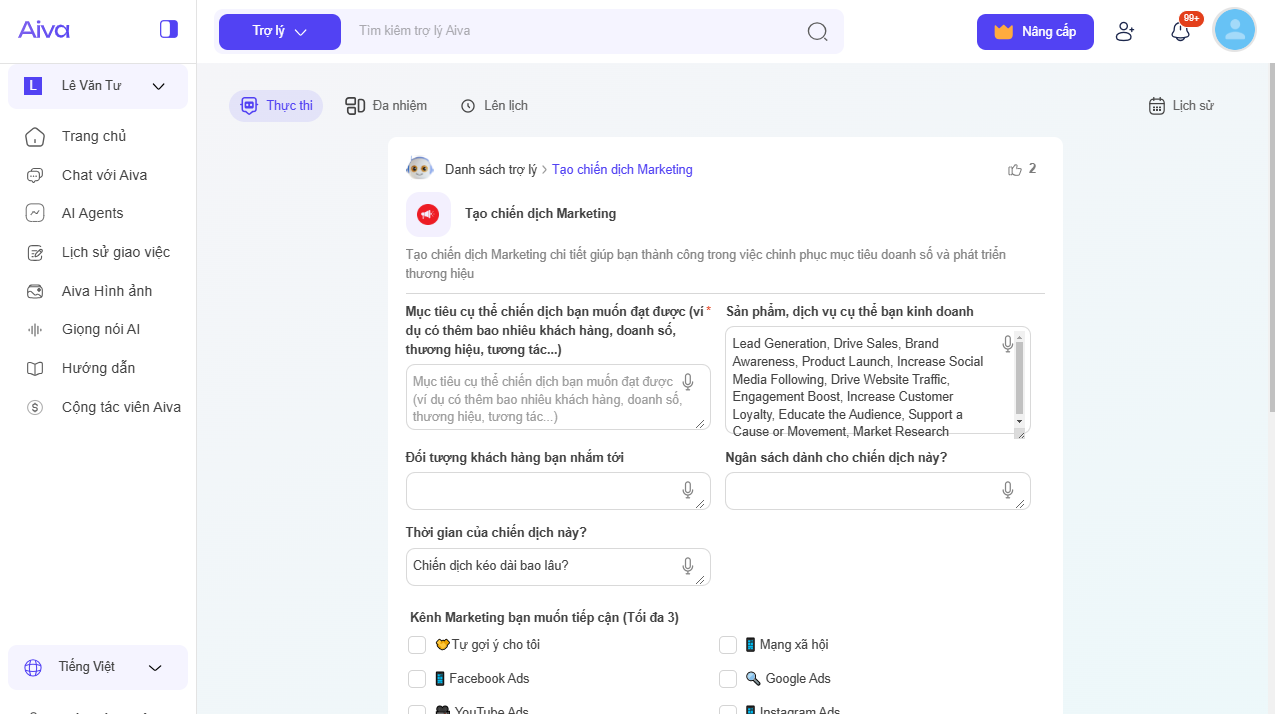Image resolution: width=1275 pixels, height=714 pixels.
Task: Check the Facebook Ads checkbox
Action: 417,679
